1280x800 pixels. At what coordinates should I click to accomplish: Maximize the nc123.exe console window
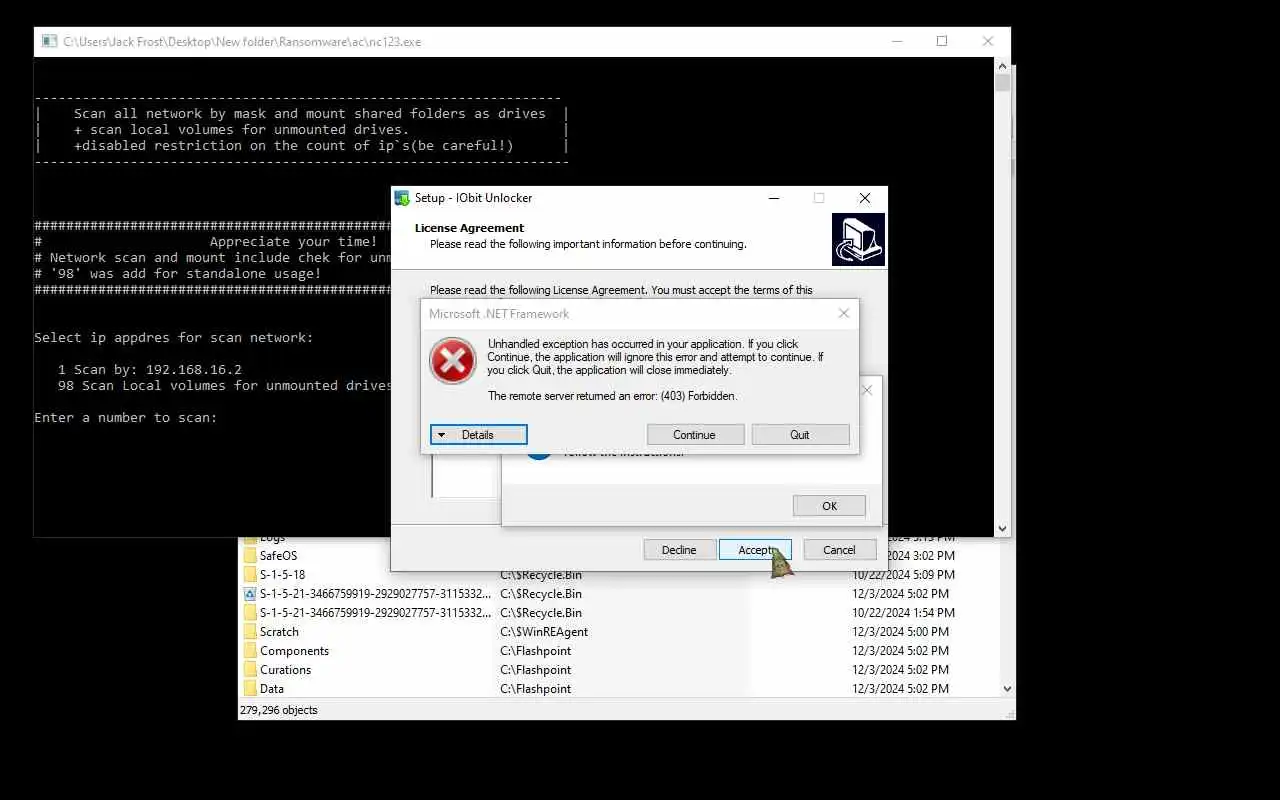[941, 42]
